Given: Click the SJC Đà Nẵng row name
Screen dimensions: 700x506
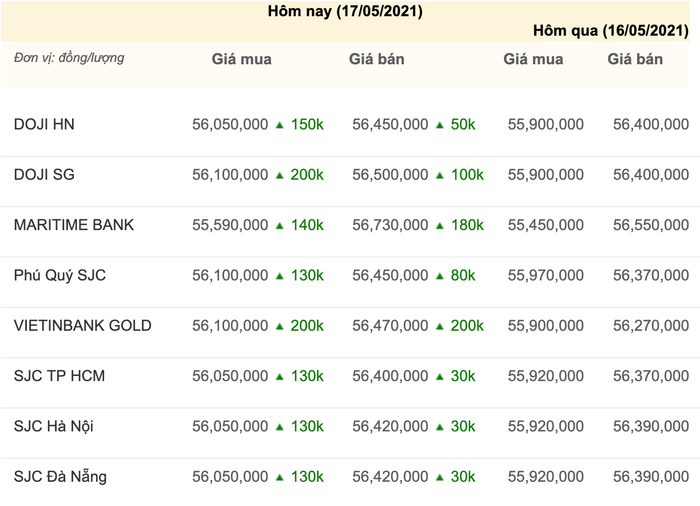Looking at the screenshot, I should (x=60, y=476).
